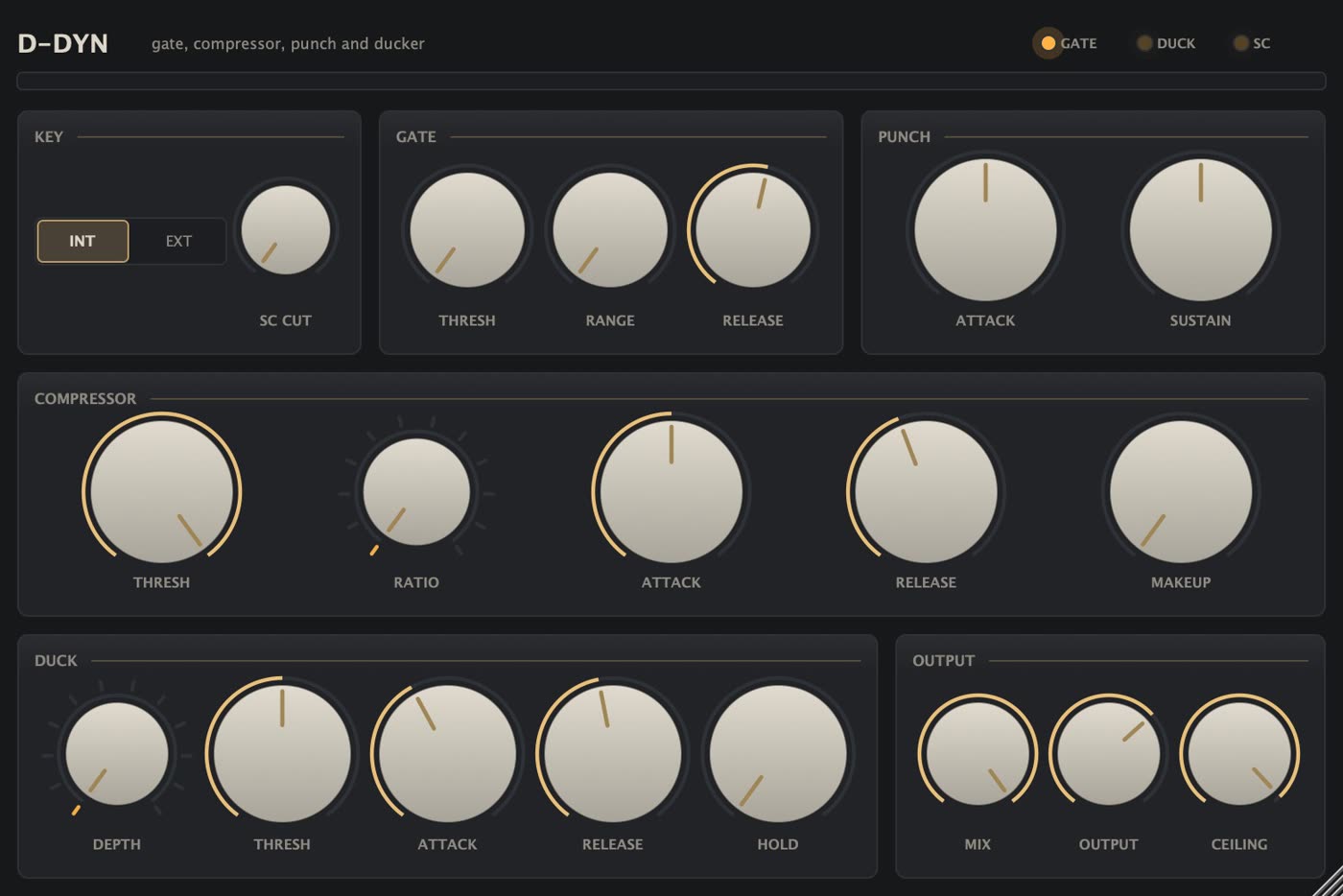Click the SC CUT label text
This screenshot has width=1343, height=896.
pyautogui.click(x=286, y=320)
